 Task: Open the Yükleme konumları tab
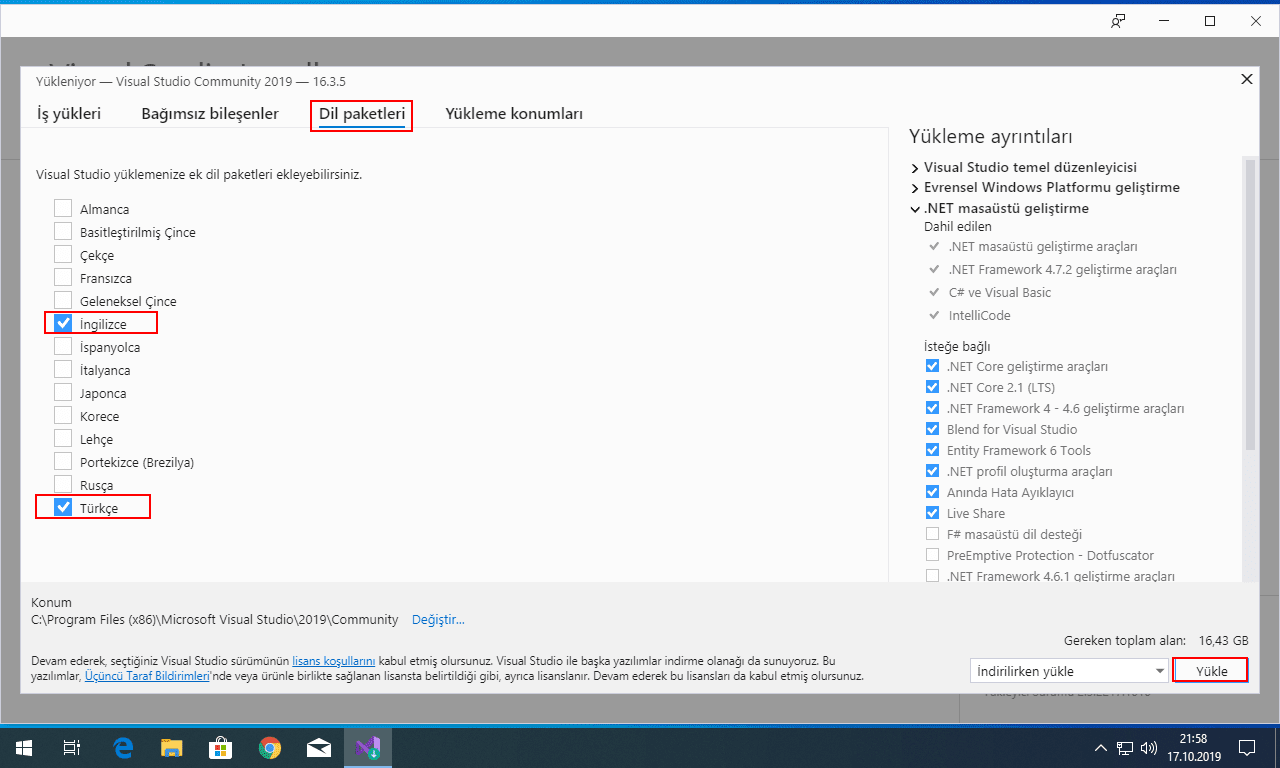514,114
